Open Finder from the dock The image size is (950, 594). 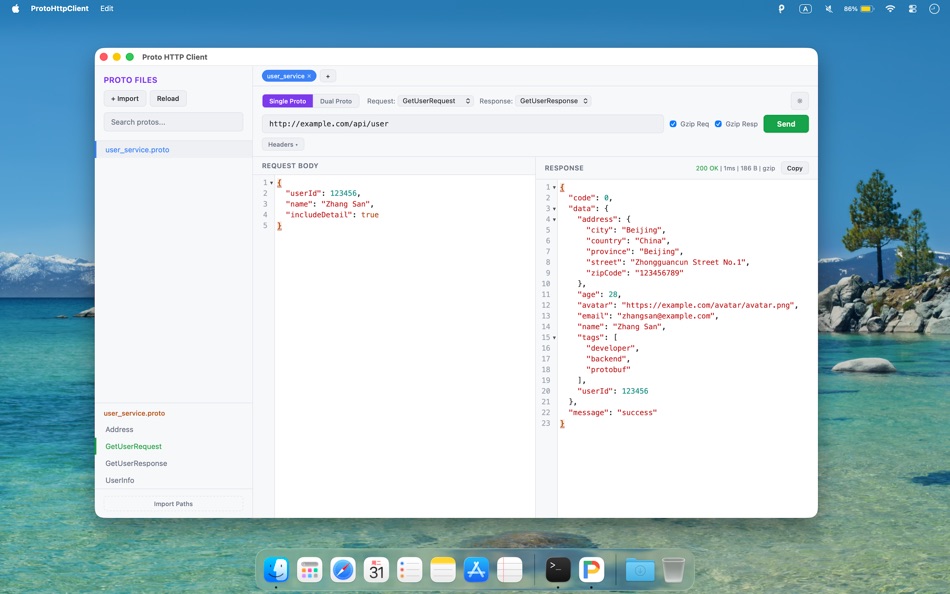click(x=276, y=570)
